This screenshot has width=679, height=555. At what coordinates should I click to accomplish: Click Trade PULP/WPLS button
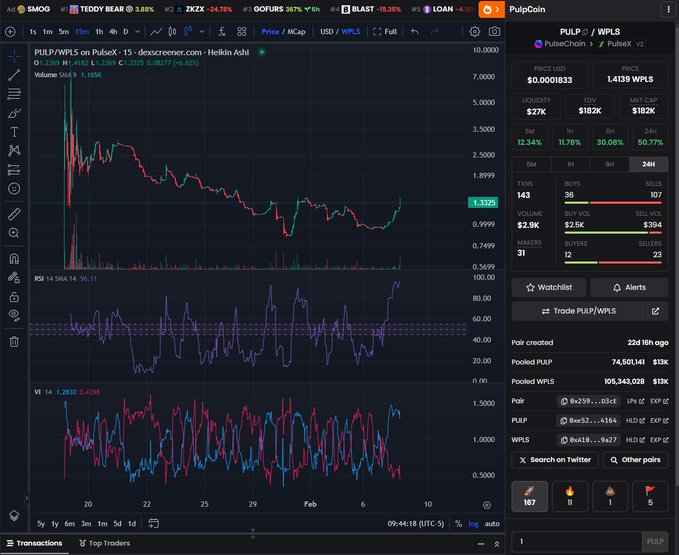578,311
